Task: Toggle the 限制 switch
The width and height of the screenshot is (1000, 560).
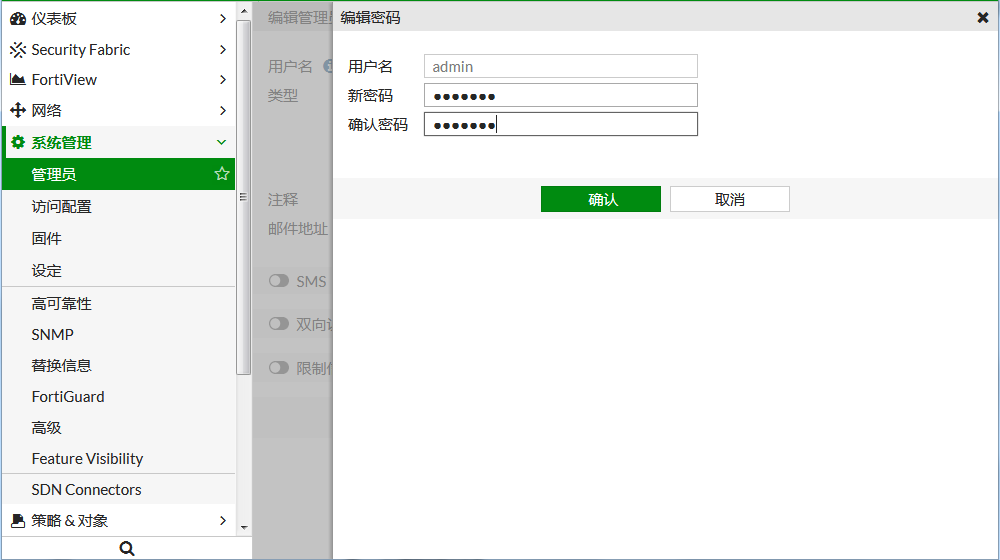Action: (279, 367)
